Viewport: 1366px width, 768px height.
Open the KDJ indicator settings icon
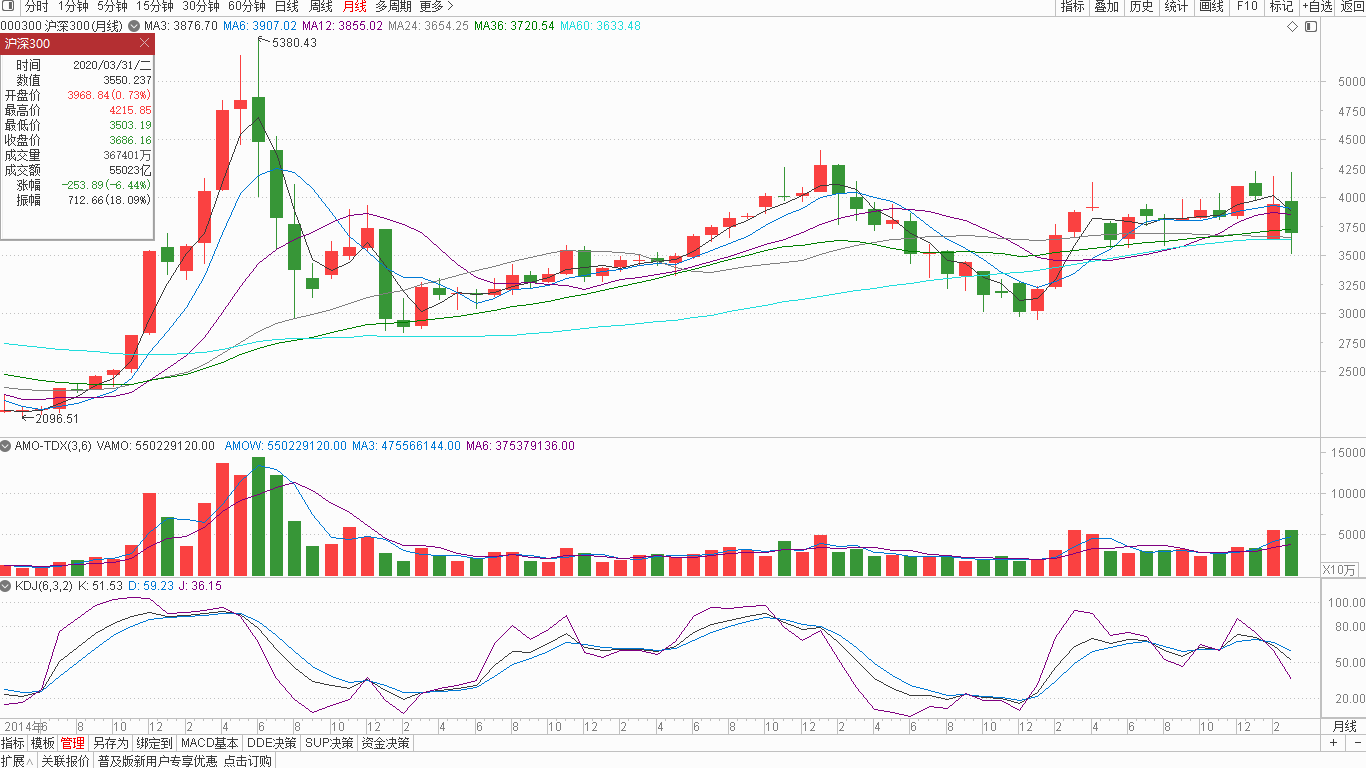point(6,586)
